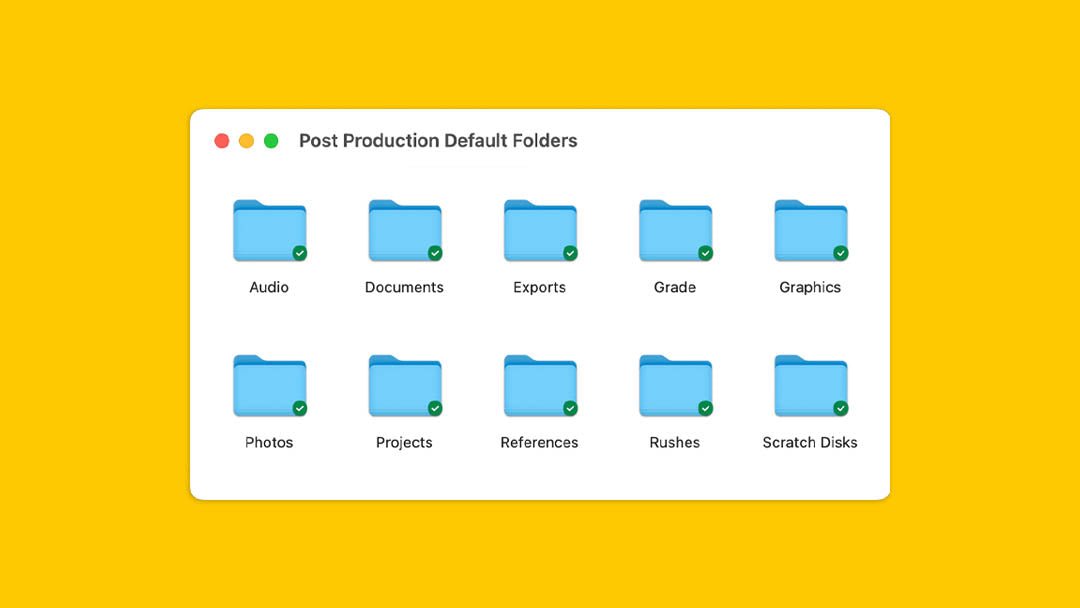
Task: Open the Exports folder
Action: pos(539,230)
